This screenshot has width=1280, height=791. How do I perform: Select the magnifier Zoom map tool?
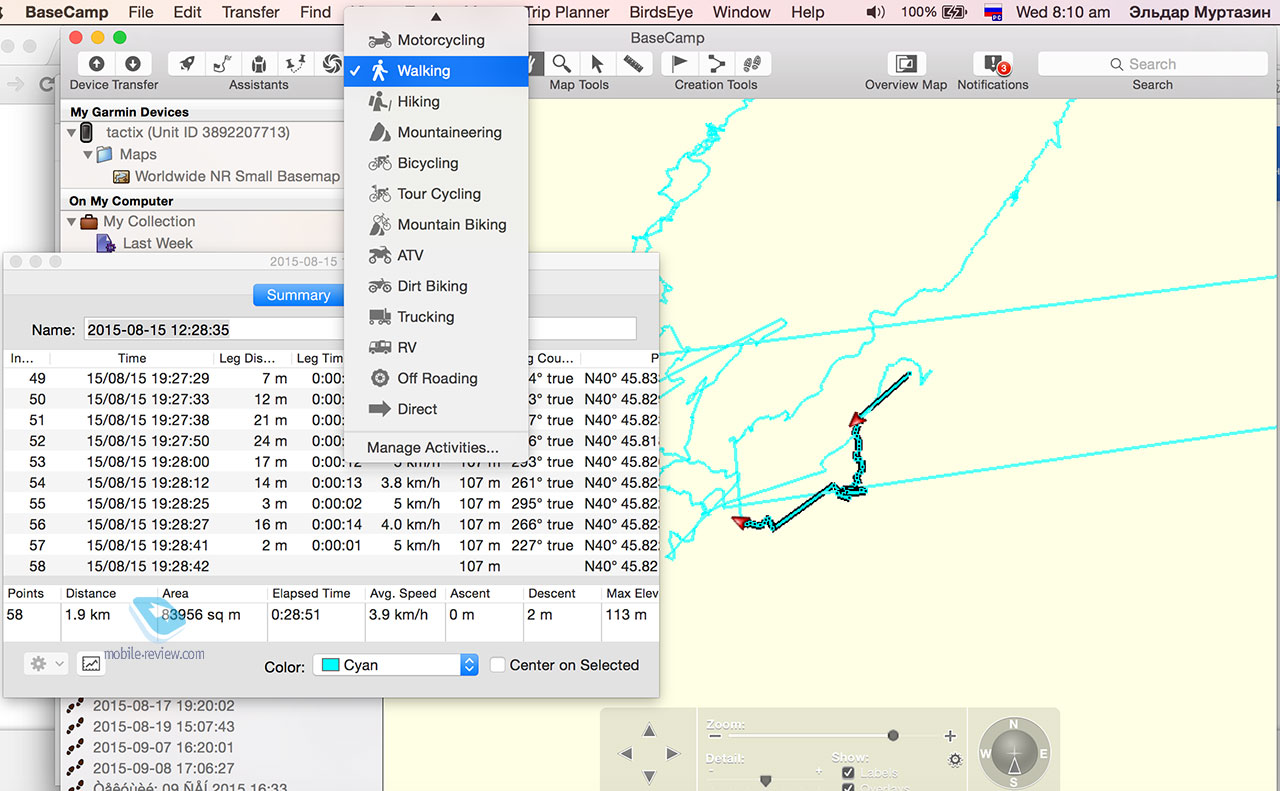[562, 63]
